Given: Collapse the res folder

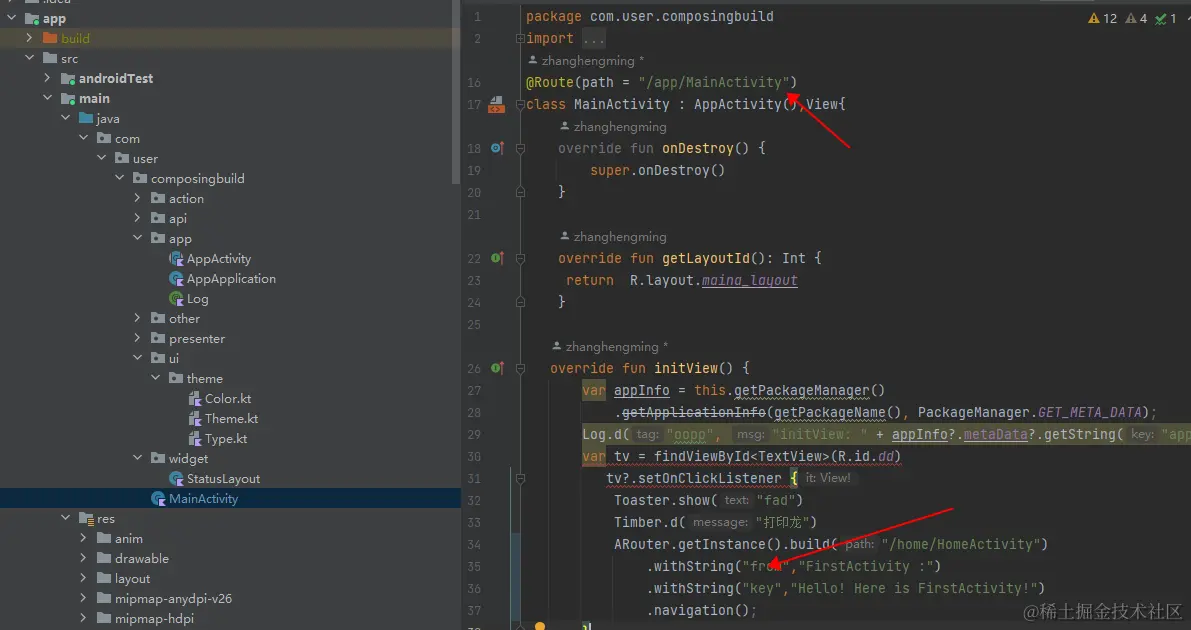Looking at the screenshot, I should click(x=65, y=518).
